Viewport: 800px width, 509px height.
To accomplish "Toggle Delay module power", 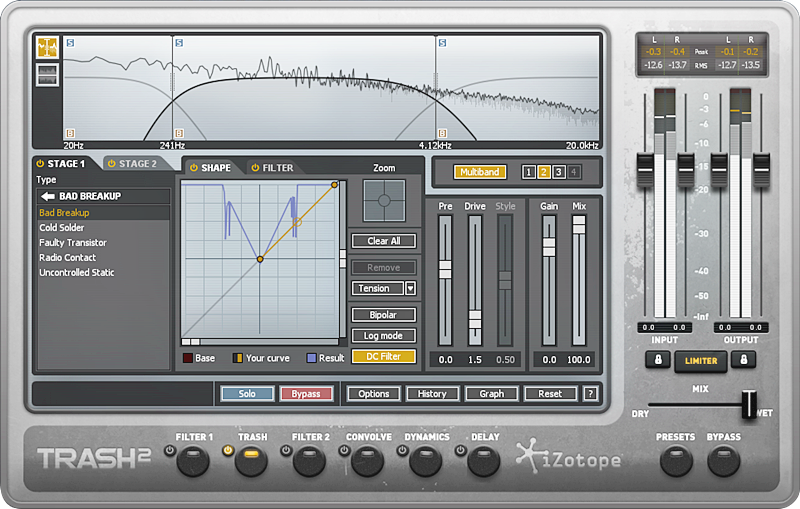I will [460, 450].
